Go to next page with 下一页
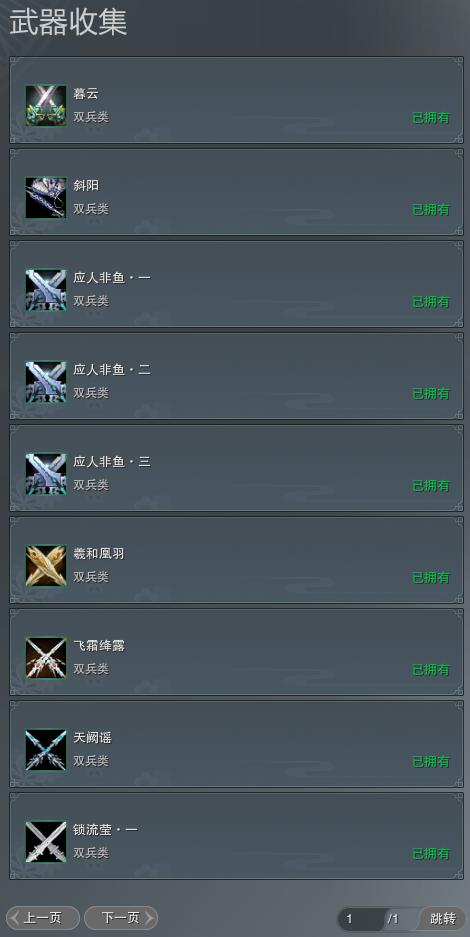Image resolution: width=470 pixels, height=937 pixels. coord(121,918)
